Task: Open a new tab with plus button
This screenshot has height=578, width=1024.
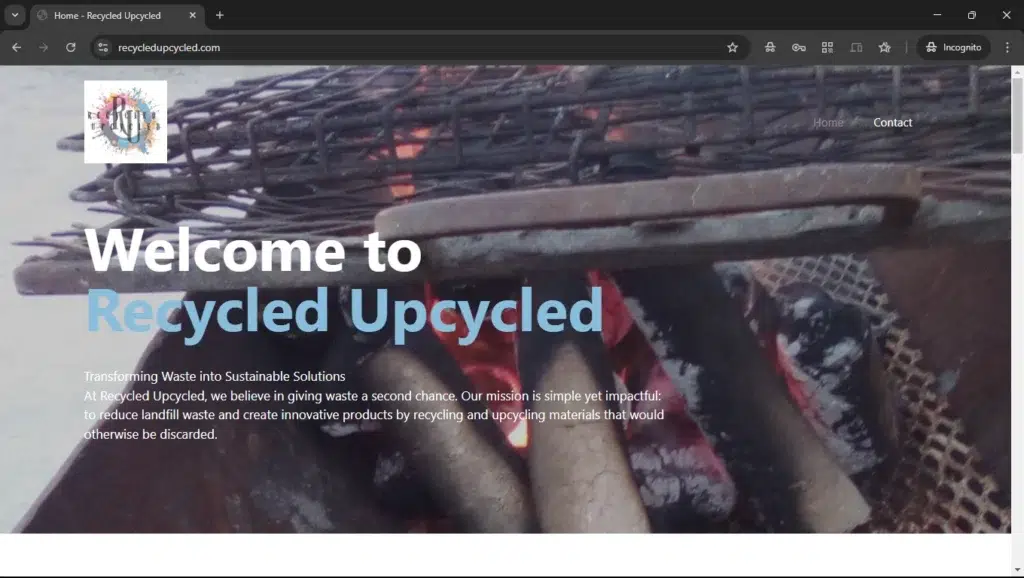Action: [x=220, y=15]
